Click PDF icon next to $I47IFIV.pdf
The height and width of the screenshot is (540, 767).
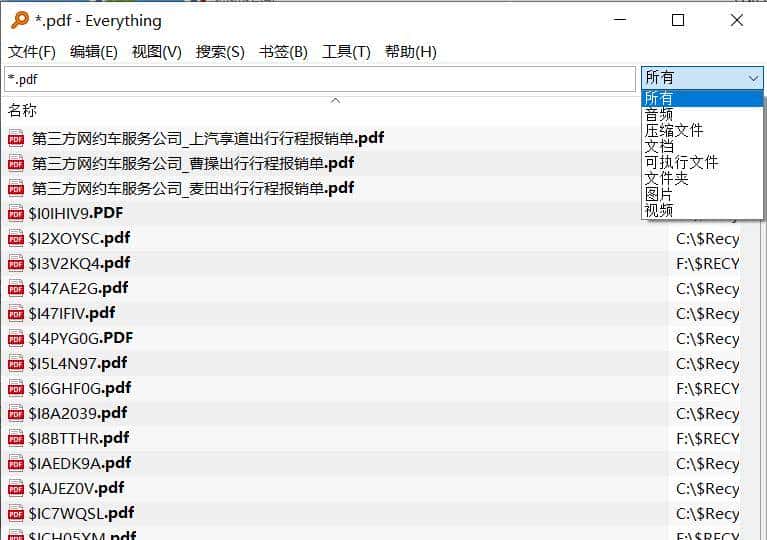16,313
